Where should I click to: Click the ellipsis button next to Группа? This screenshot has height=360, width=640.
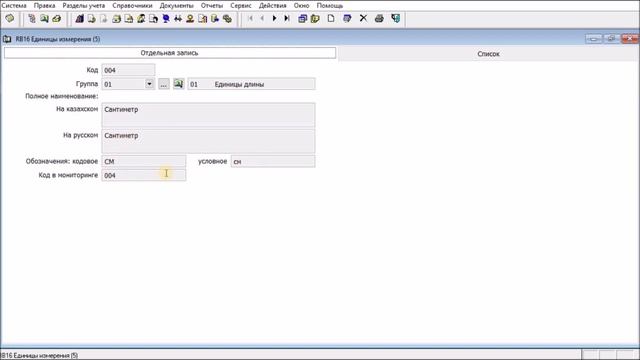point(164,84)
